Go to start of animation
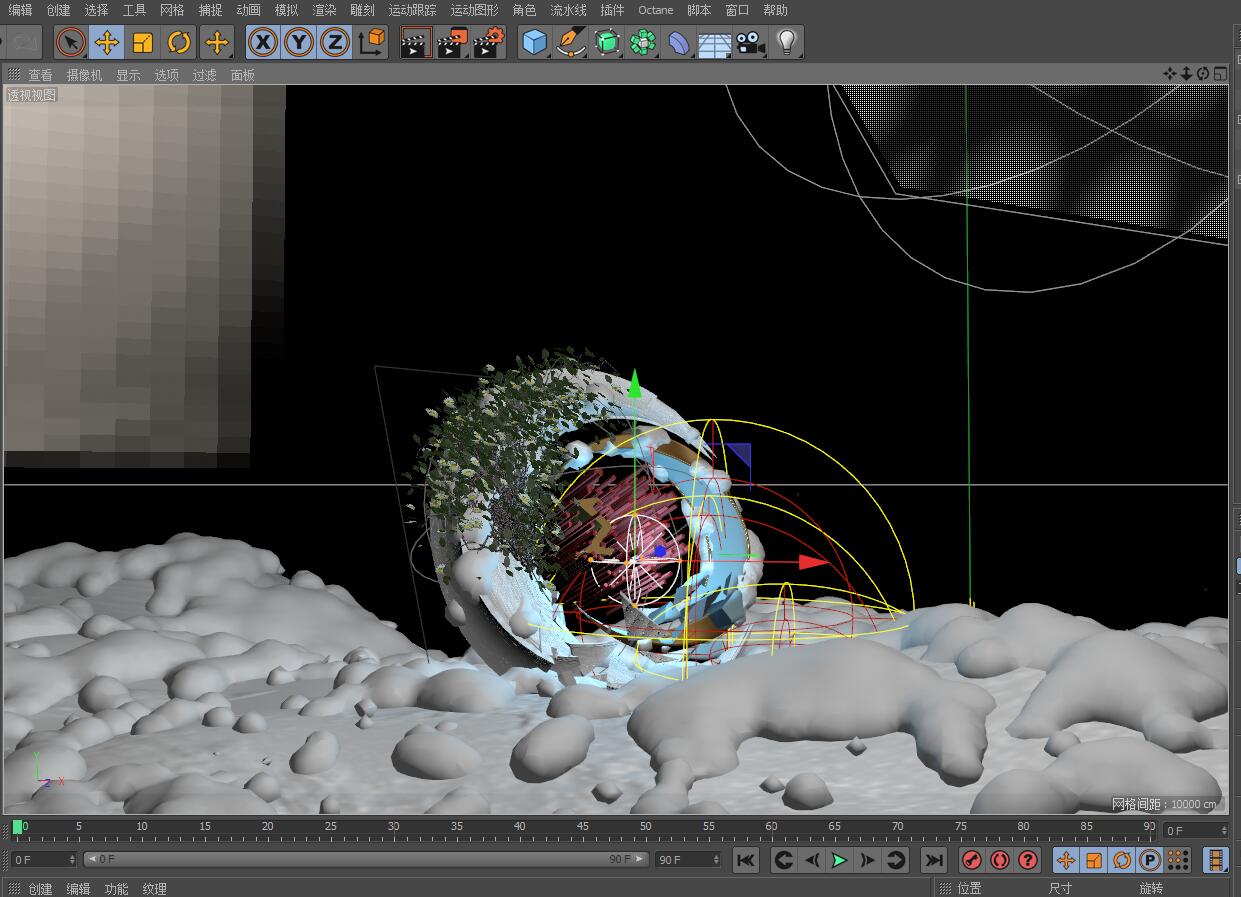The image size is (1241, 897). click(746, 860)
